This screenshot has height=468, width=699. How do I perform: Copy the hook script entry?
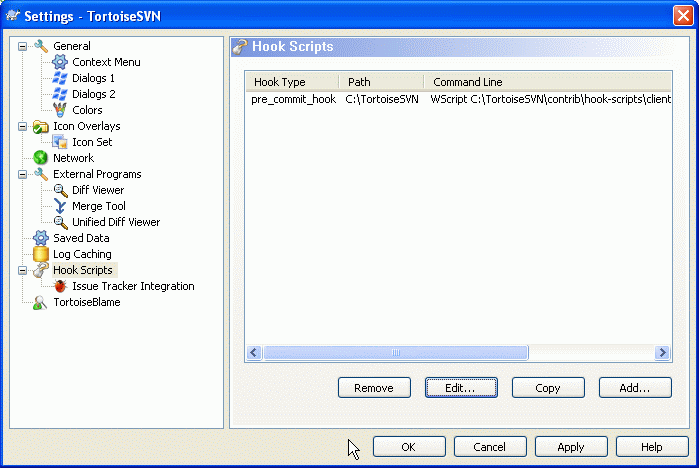548,388
